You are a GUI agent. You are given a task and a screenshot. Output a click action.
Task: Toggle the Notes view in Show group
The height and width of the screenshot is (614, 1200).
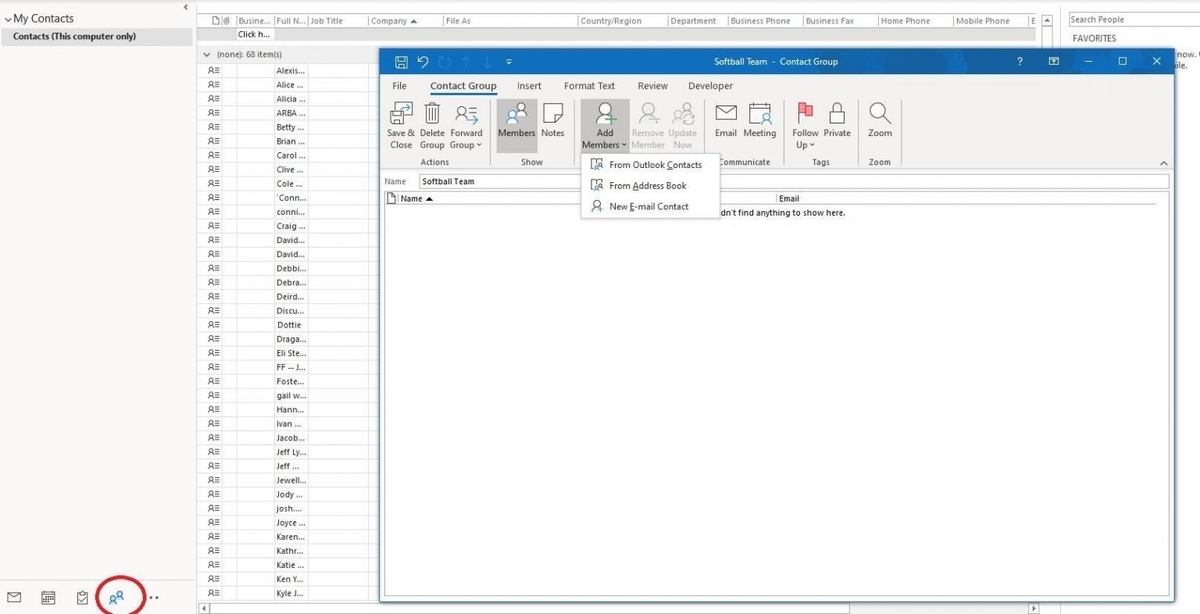pos(551,120)
